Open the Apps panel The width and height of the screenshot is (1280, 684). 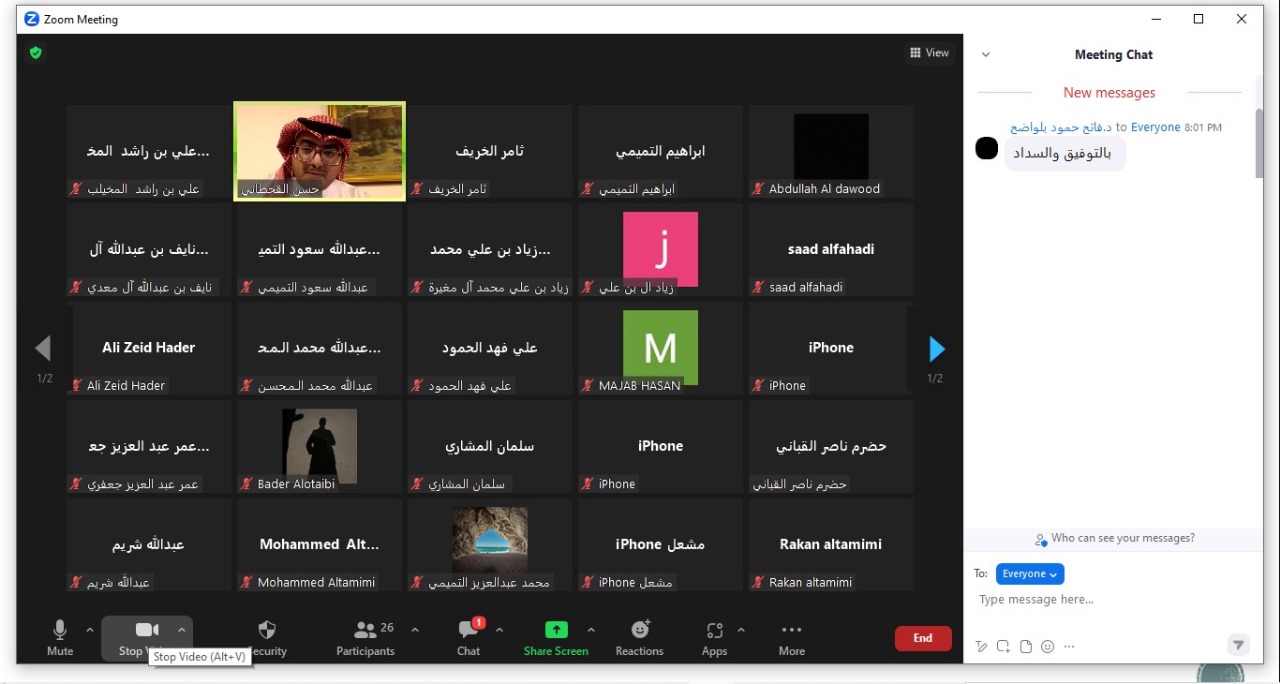click(x=714, y=636)
